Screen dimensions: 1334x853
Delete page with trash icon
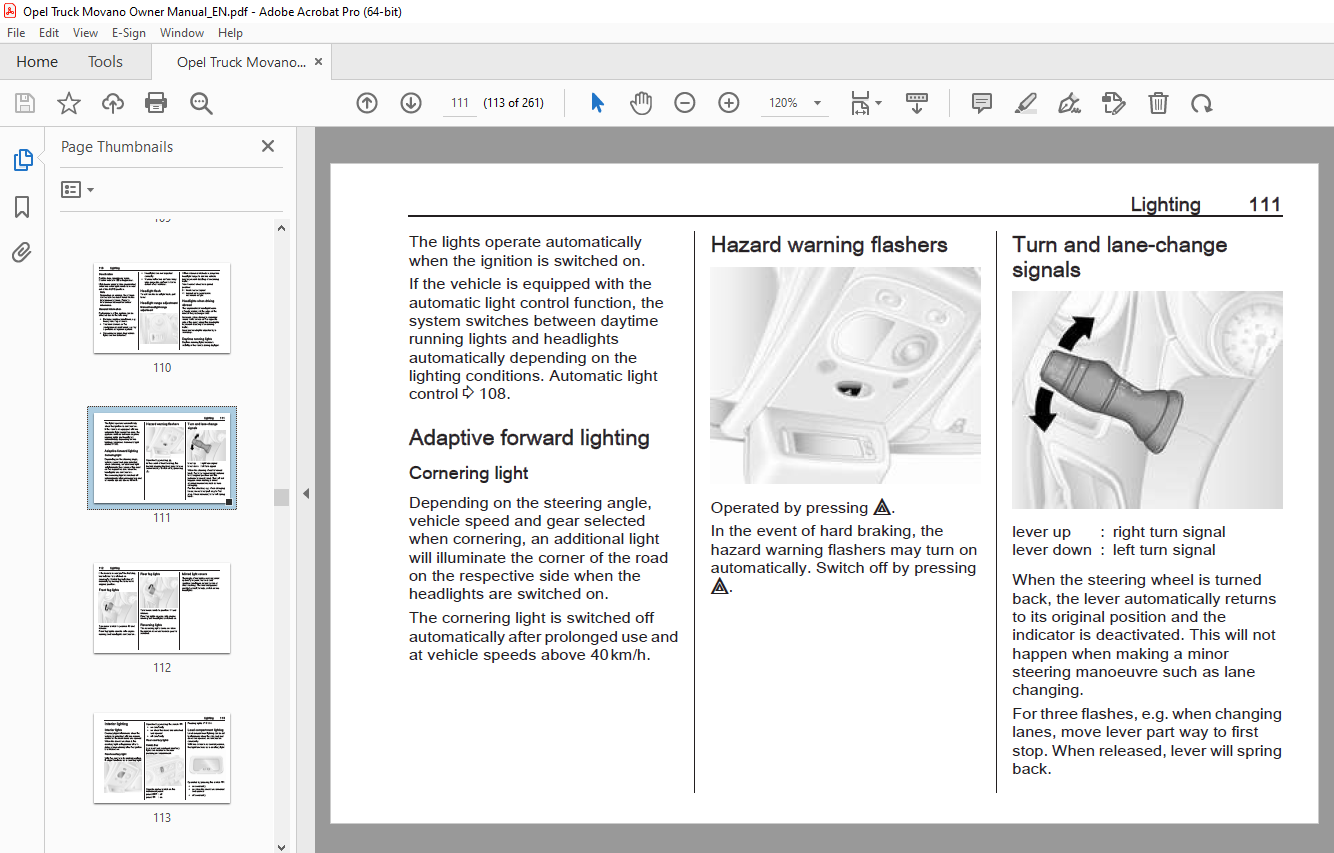1158,103
